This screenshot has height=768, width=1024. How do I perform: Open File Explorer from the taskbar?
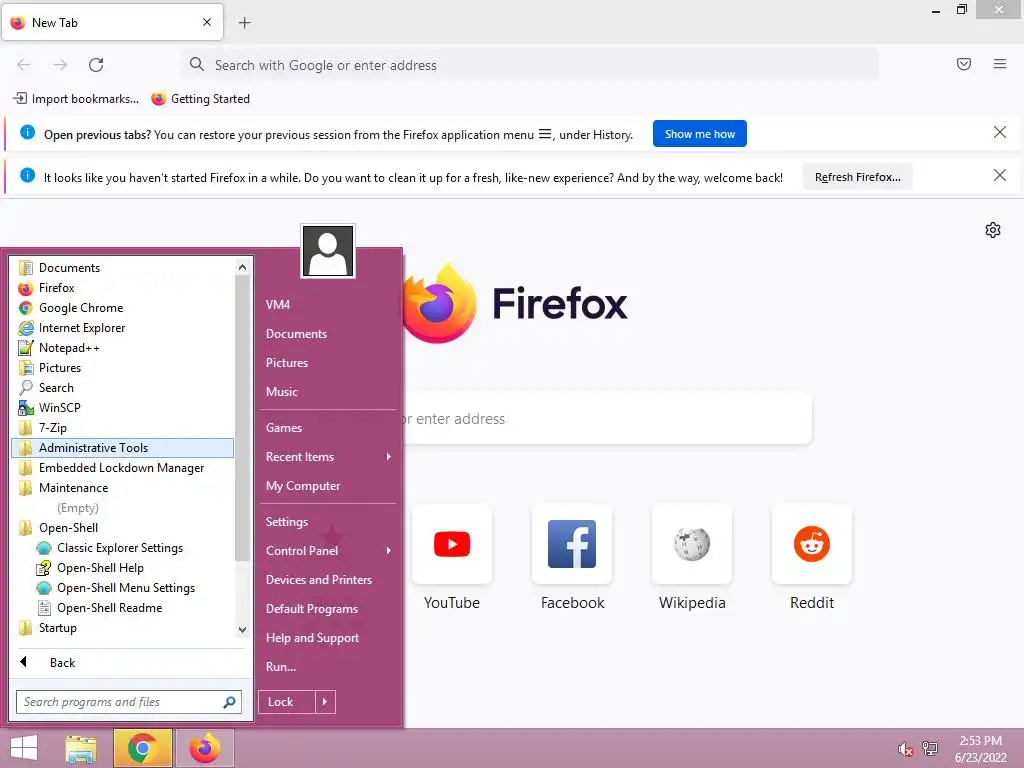81,748
